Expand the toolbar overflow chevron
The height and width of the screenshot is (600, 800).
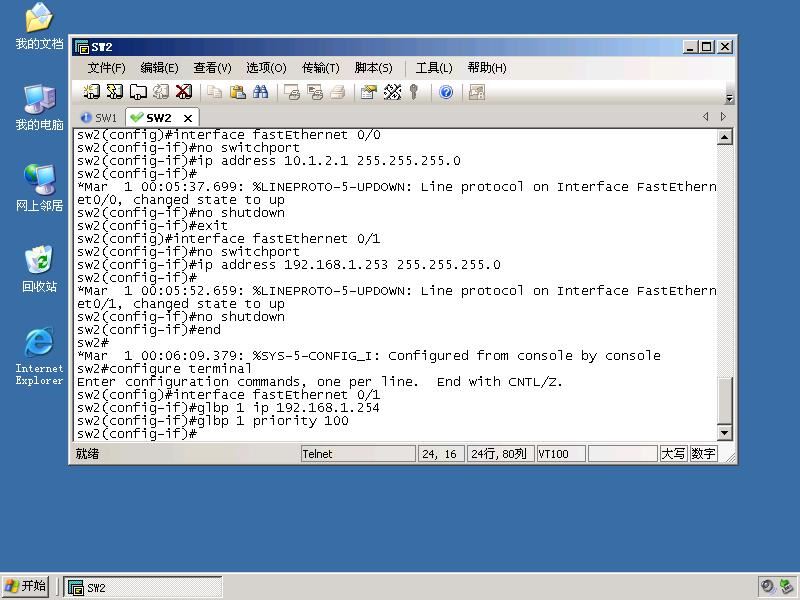729,98
